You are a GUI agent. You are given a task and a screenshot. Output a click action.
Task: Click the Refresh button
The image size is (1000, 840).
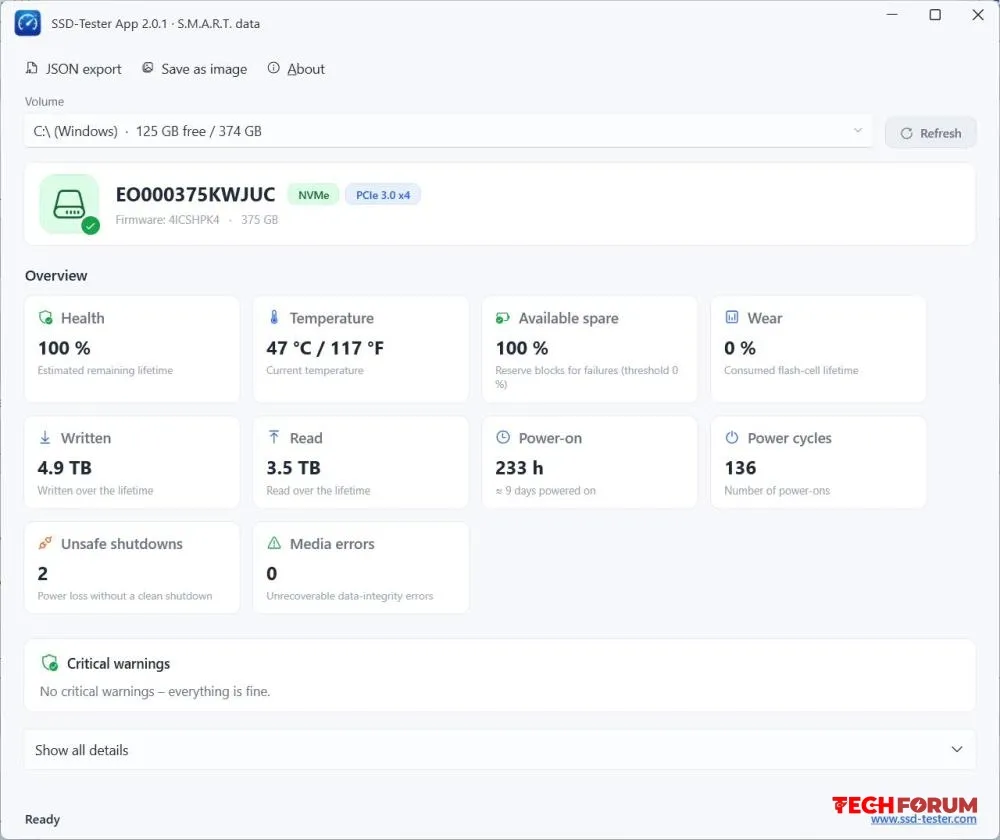point(930,133)
